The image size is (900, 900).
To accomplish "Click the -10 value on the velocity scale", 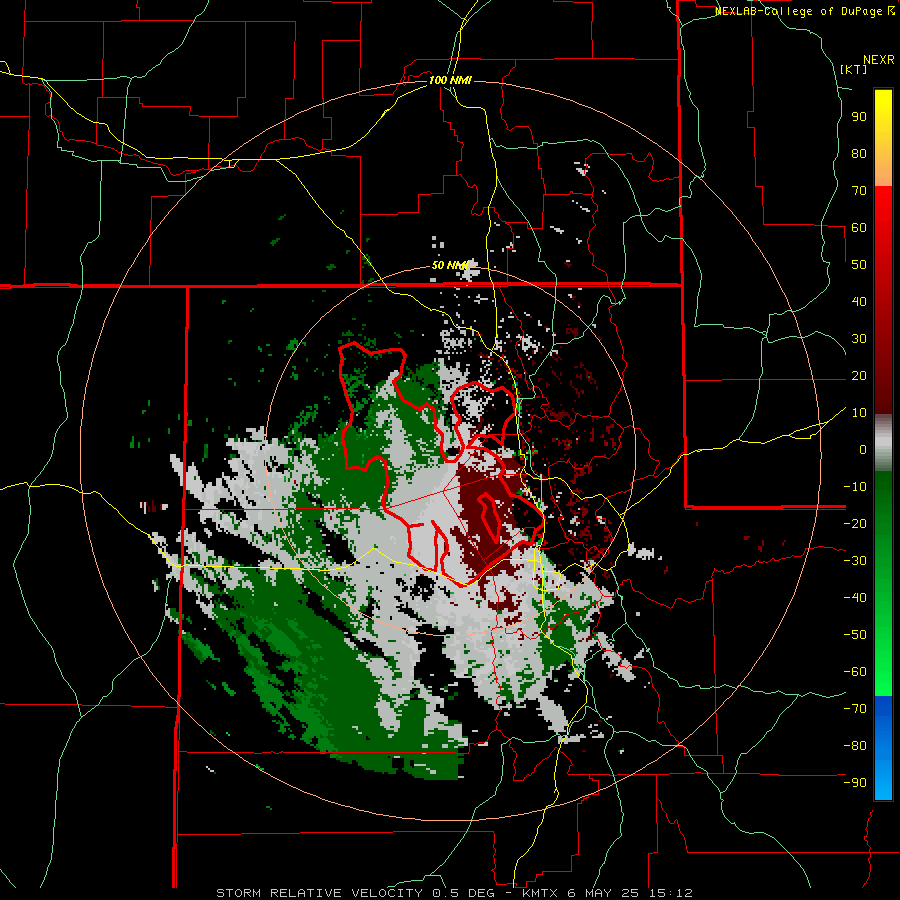I will pos(855,487).
